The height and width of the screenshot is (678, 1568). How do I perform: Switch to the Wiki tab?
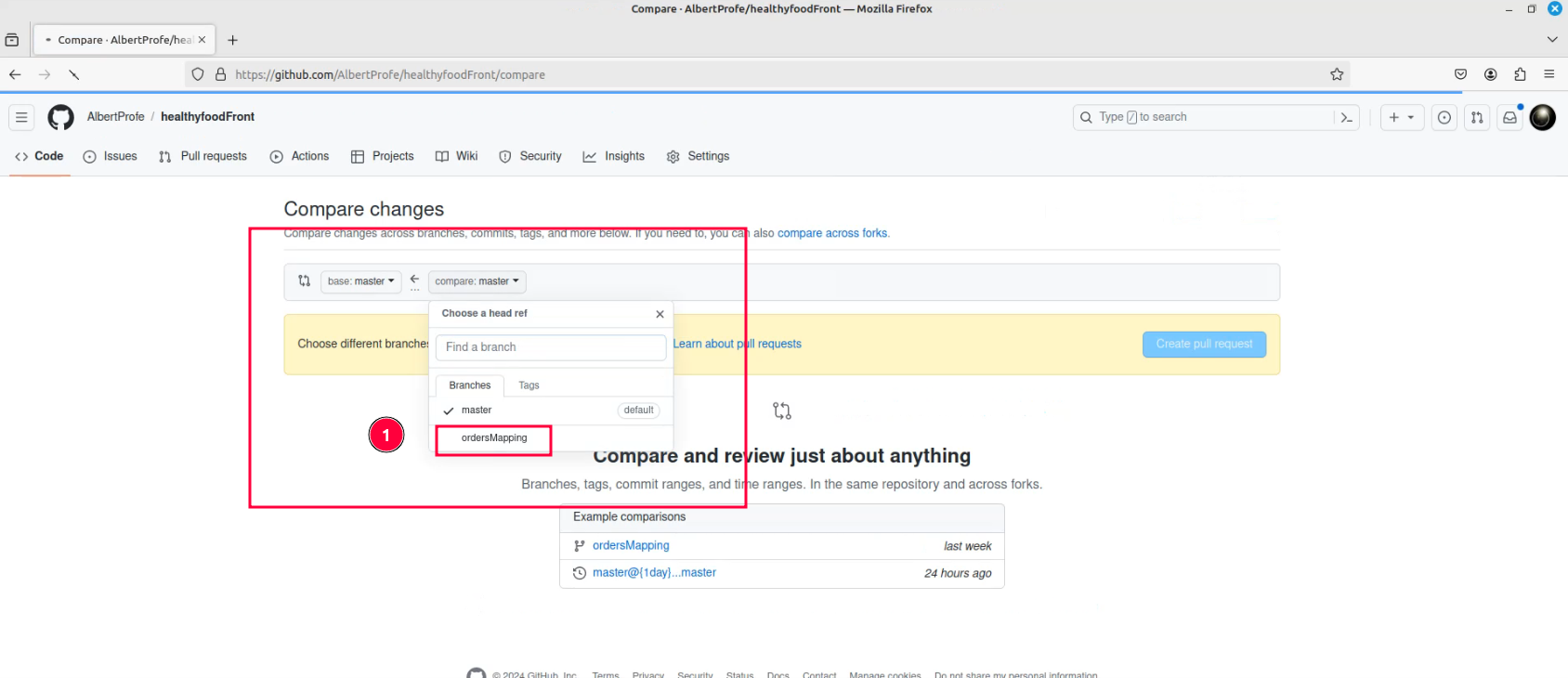pos(456,156)
